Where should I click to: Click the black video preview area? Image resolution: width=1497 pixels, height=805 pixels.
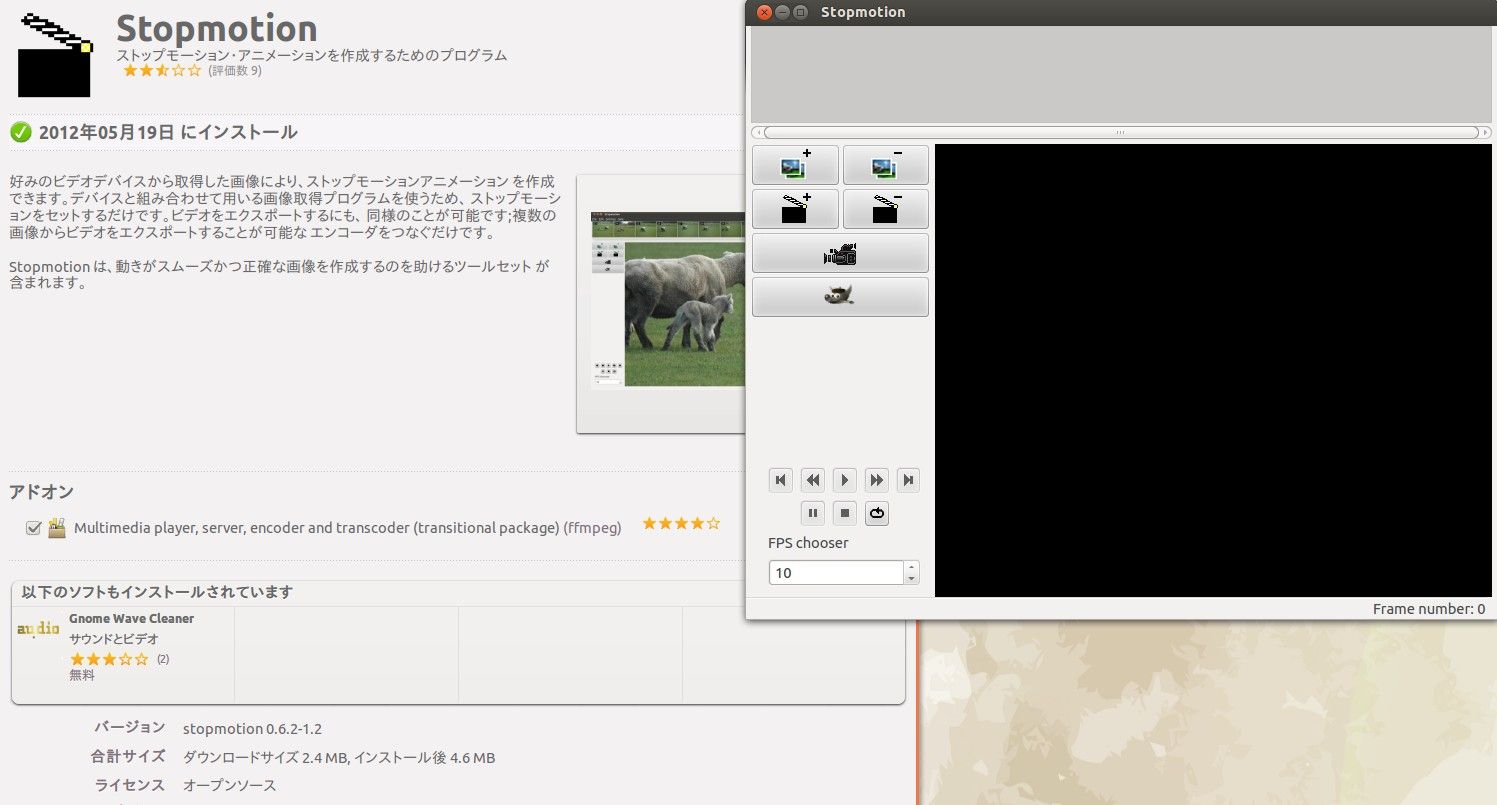coord(1213,370)
